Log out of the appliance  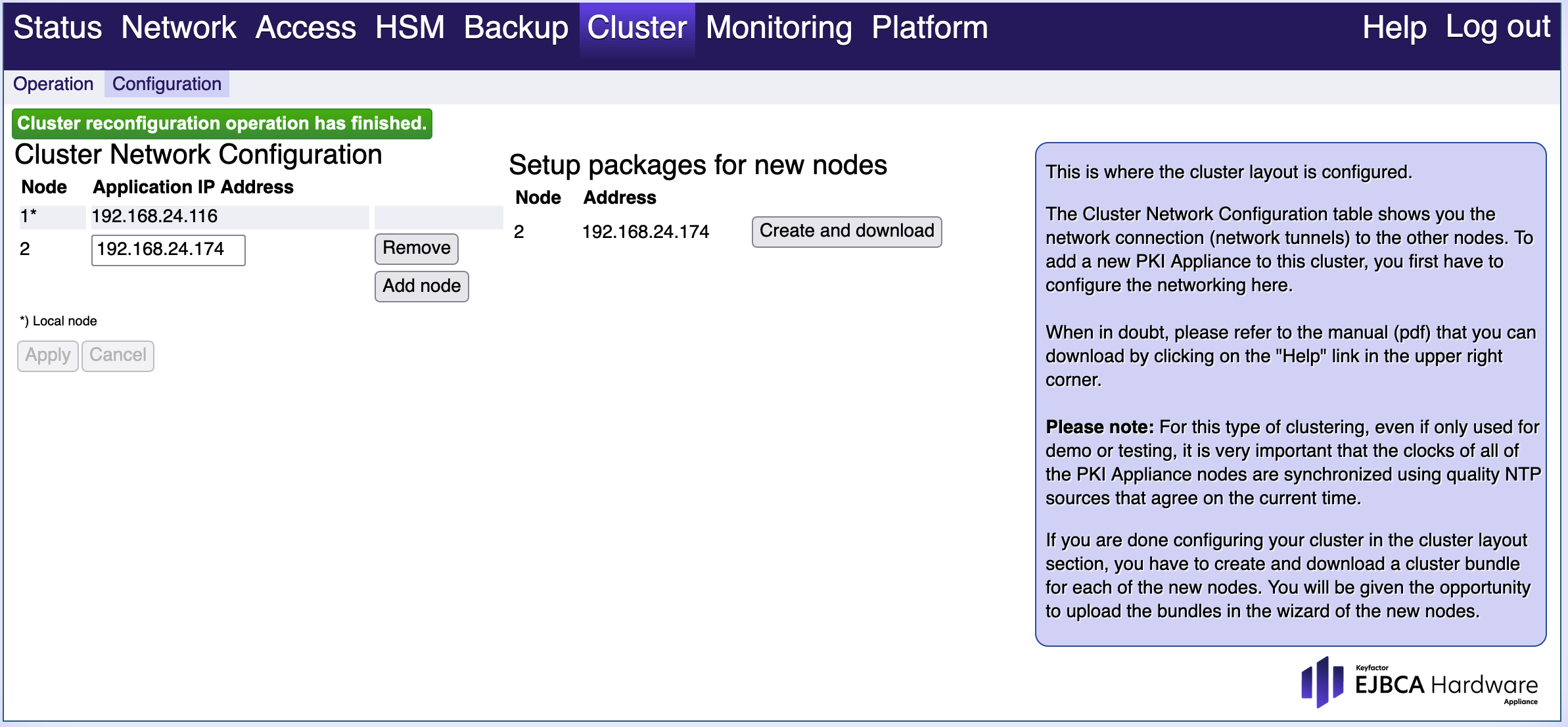(1498, 28)
